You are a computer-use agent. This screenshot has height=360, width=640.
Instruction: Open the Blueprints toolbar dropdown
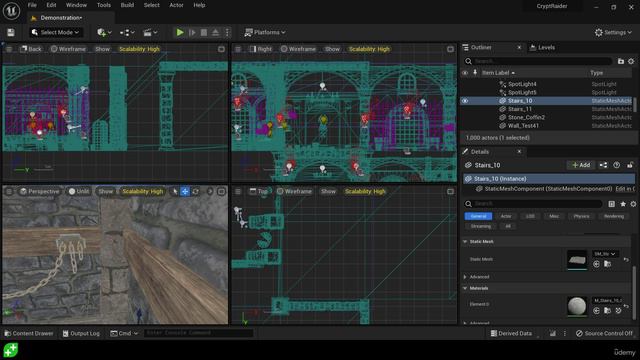point(127,32)
